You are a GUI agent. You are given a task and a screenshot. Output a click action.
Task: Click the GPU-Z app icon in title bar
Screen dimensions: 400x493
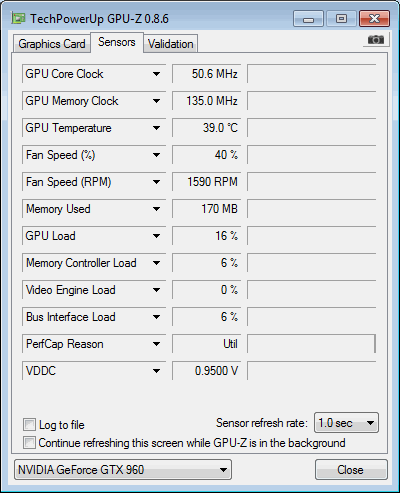[18, 18]
